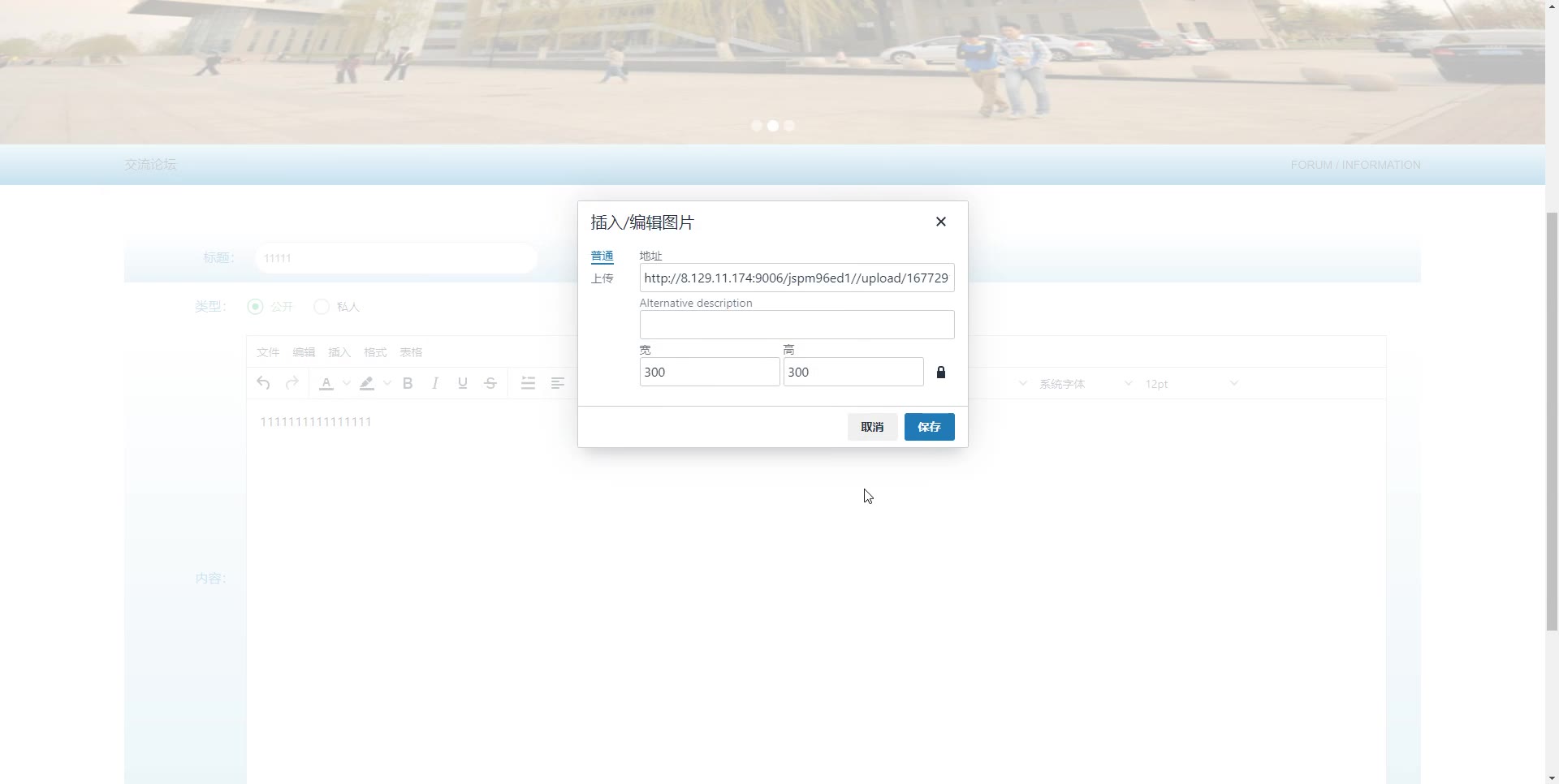Click the 地址 URL input field
Image resolution: width=1559 pixels, height=784 pixels.
pyautogui.click(x=797, y=278)
